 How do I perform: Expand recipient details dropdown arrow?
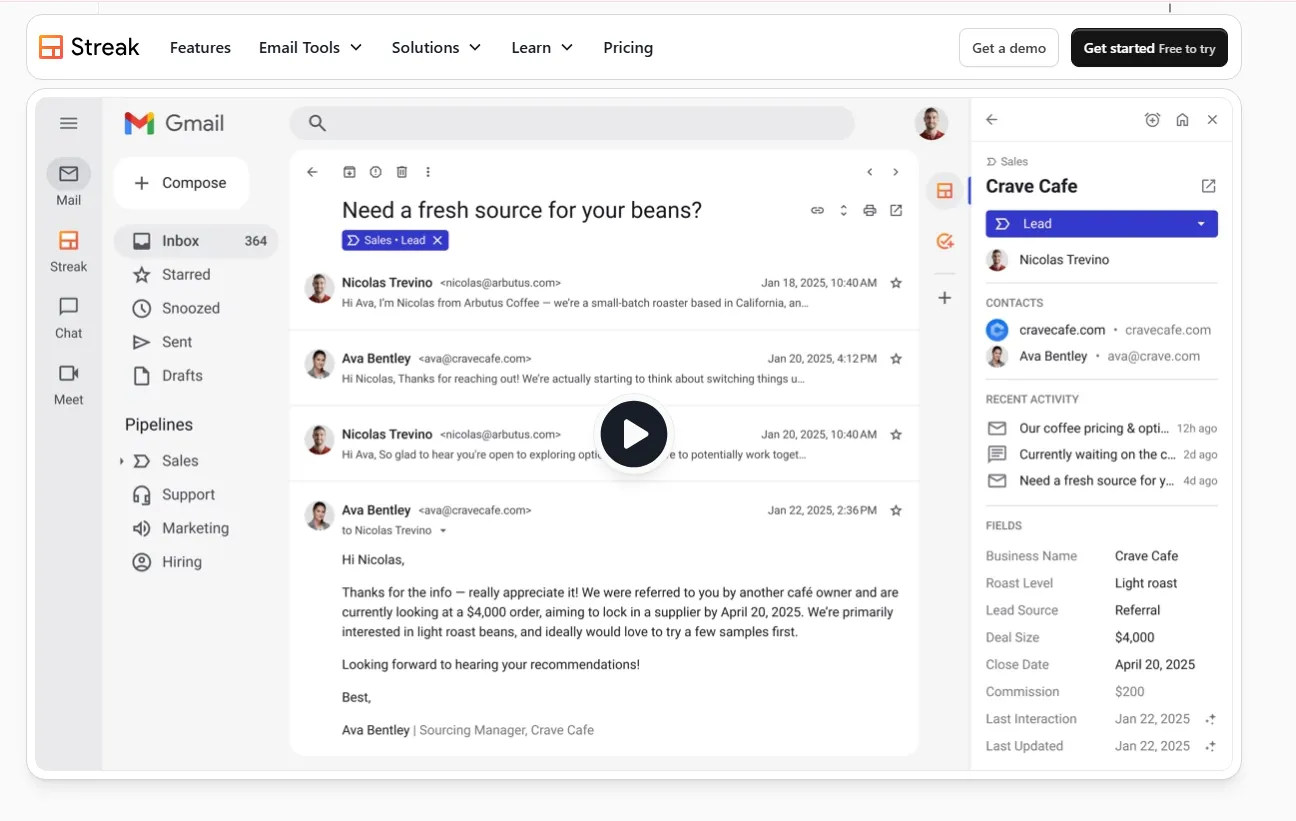(443, 531)
